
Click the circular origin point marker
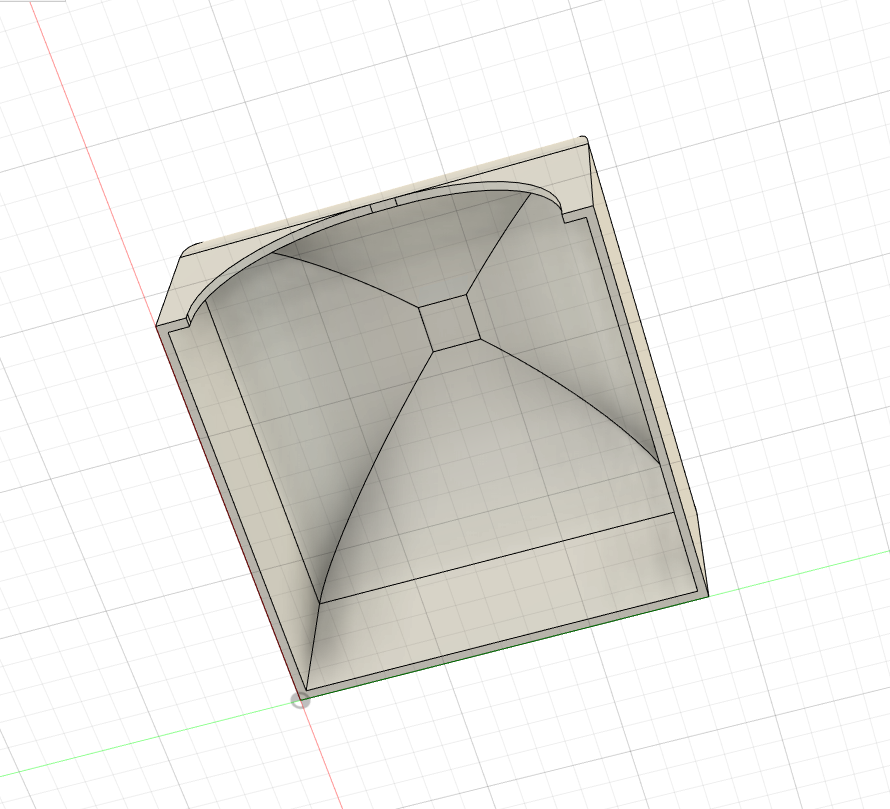tap(301, 701)
